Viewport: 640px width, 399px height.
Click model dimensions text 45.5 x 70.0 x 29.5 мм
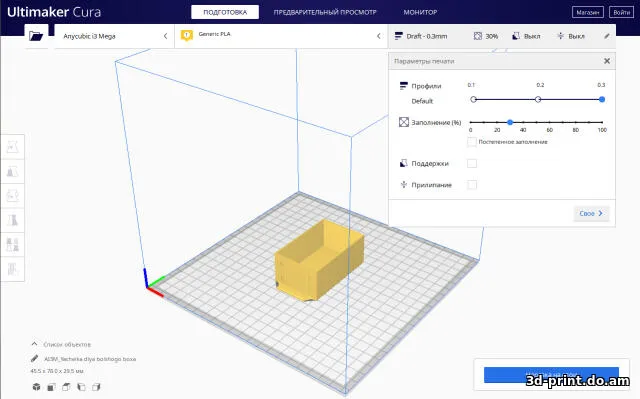(x=57, y=371)
